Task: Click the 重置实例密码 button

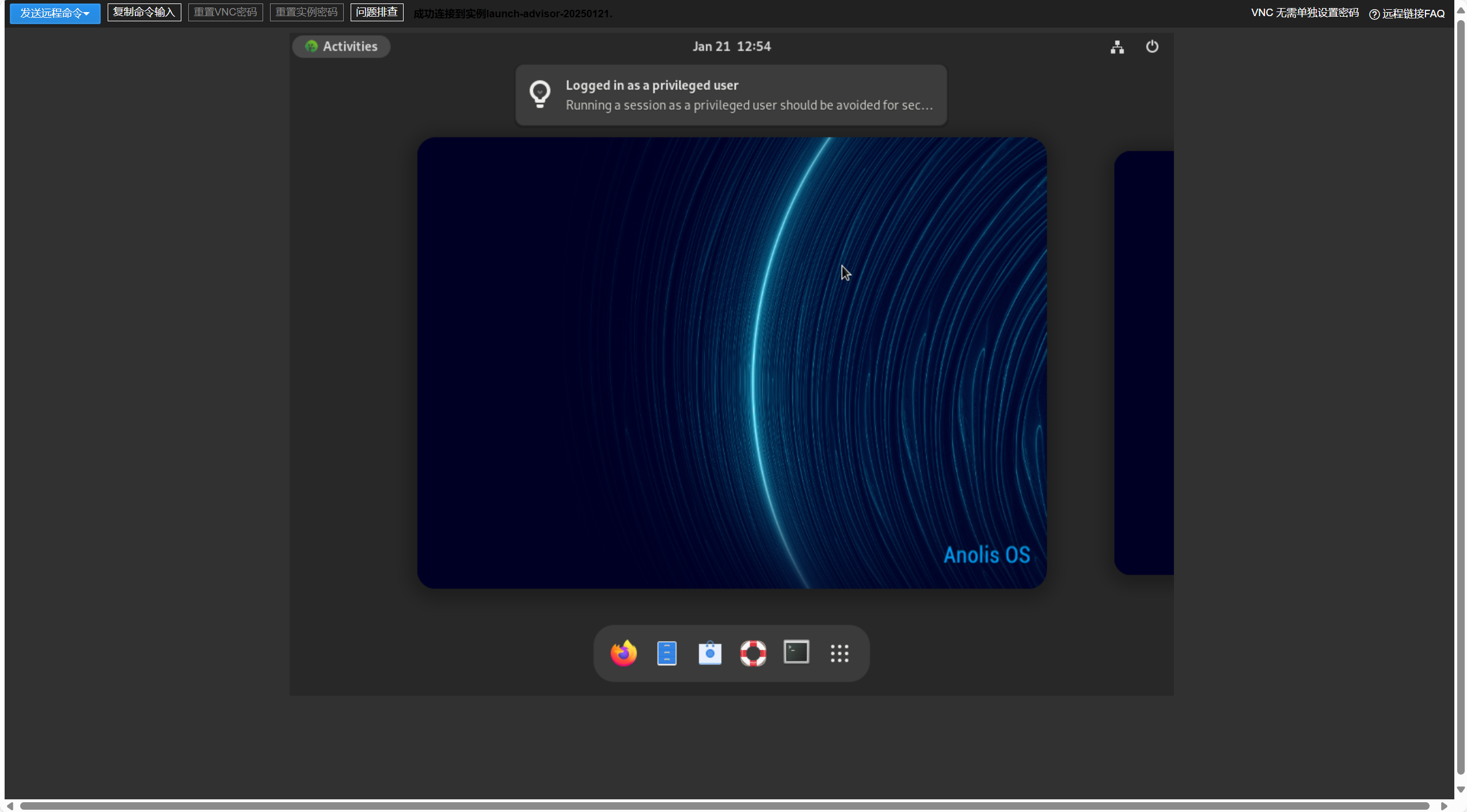Action: (306, 12)
